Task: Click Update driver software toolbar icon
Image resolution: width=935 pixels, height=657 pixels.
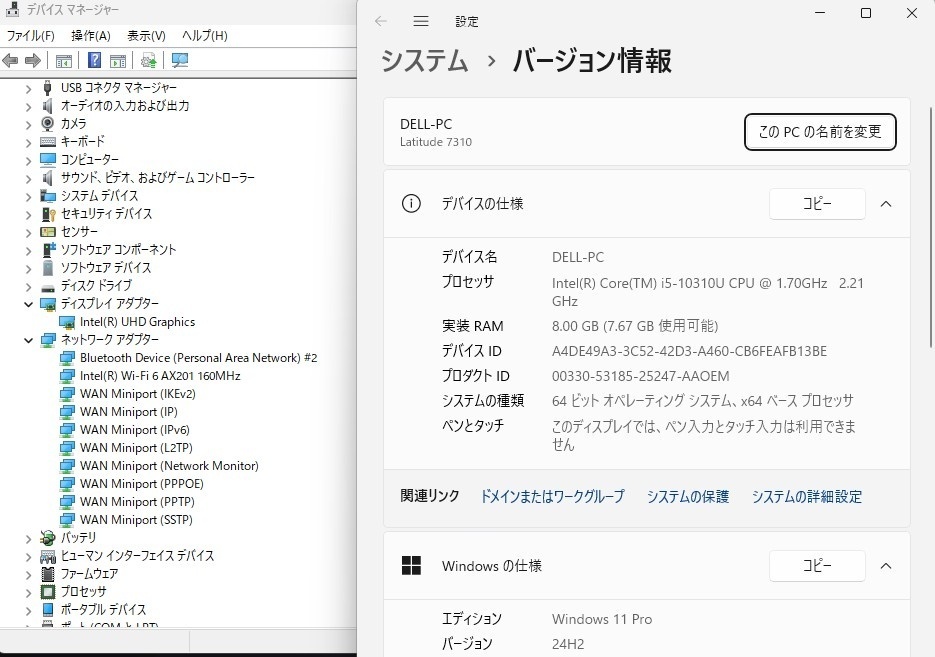Action: point(148,60)
